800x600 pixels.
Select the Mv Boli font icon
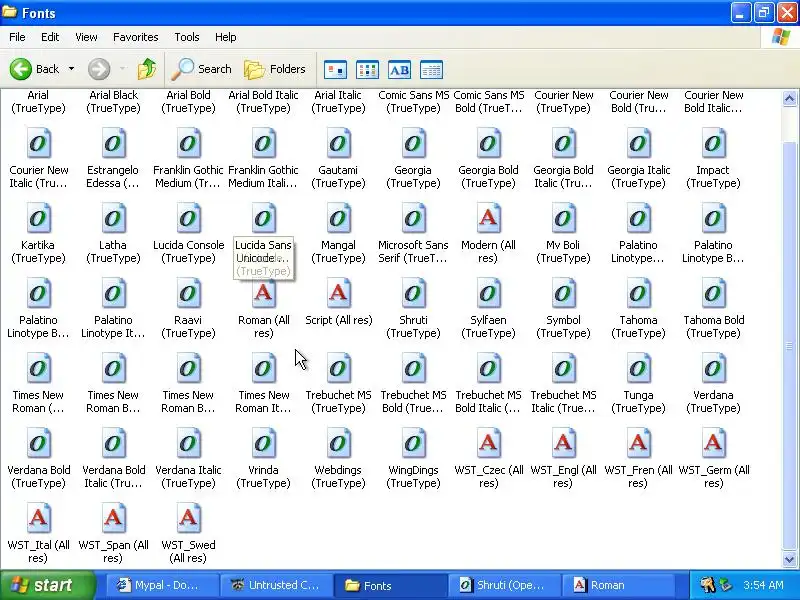563,218
